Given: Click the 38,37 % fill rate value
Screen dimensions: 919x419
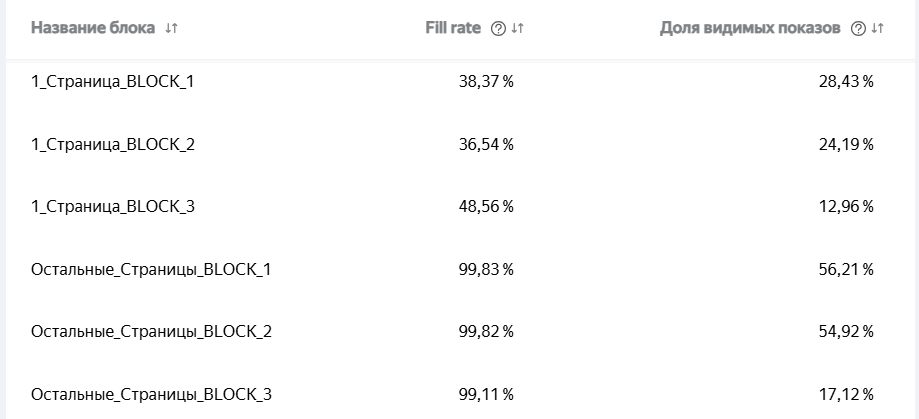Looking at the screenshot, I should tap(486, 82).
